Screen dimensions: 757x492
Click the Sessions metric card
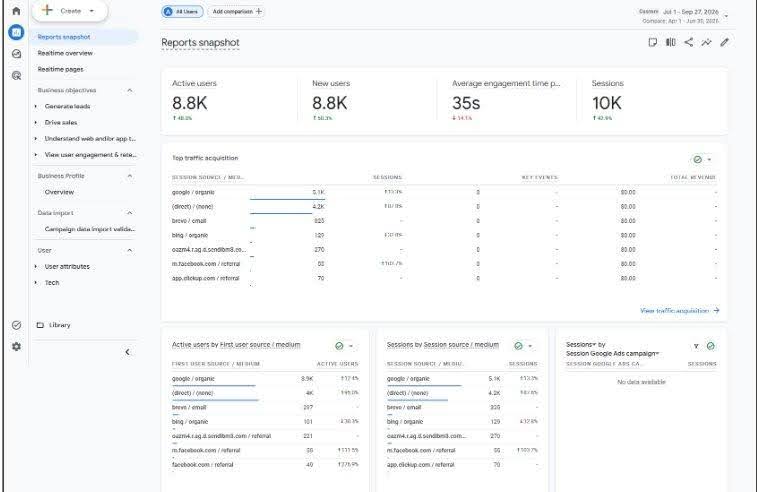pyautogui.click(x=650, y=100)
